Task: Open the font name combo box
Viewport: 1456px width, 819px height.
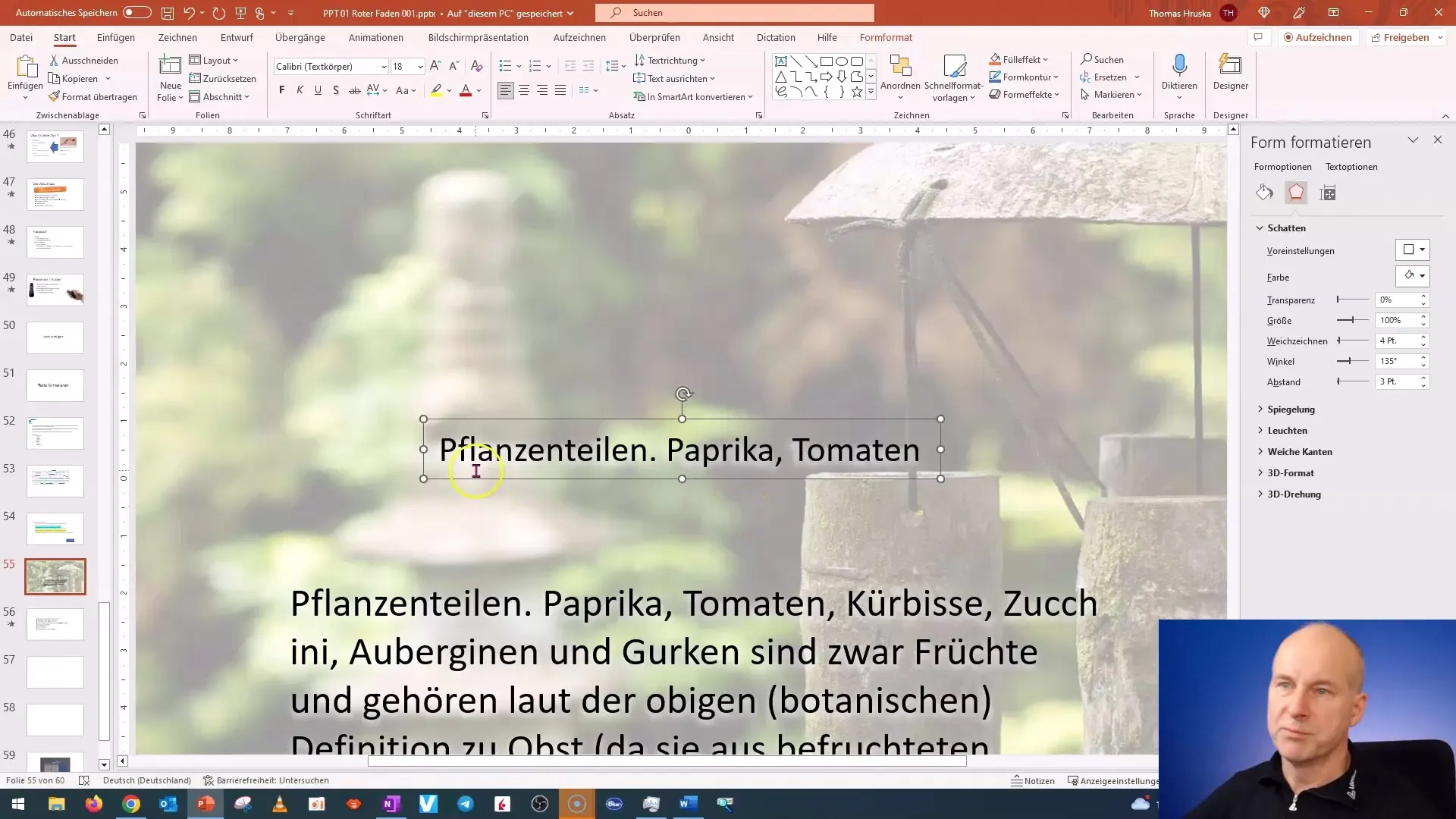Action: click(x=331, y=66)
